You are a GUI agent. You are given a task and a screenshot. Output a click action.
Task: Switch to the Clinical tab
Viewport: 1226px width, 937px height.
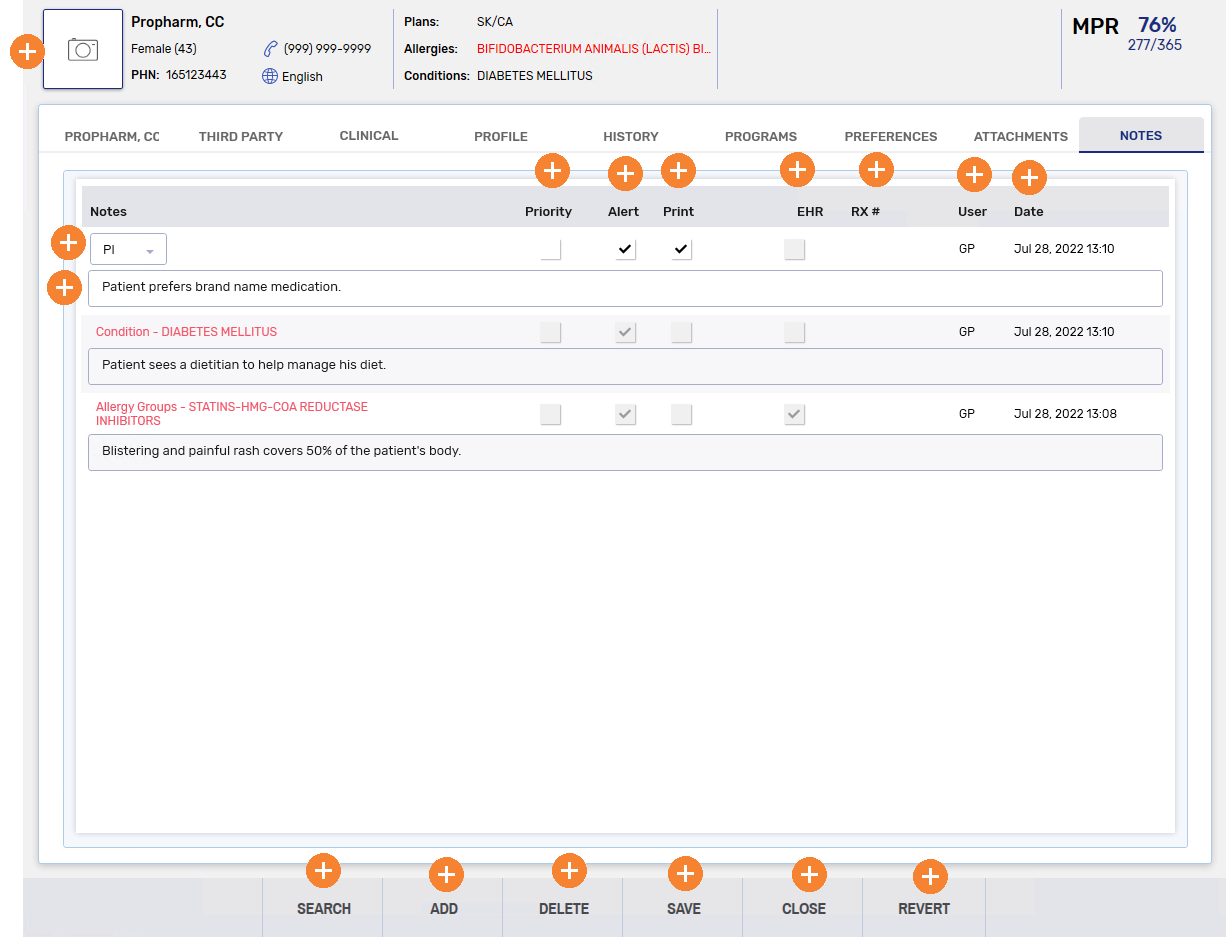[x=368, y=136]
